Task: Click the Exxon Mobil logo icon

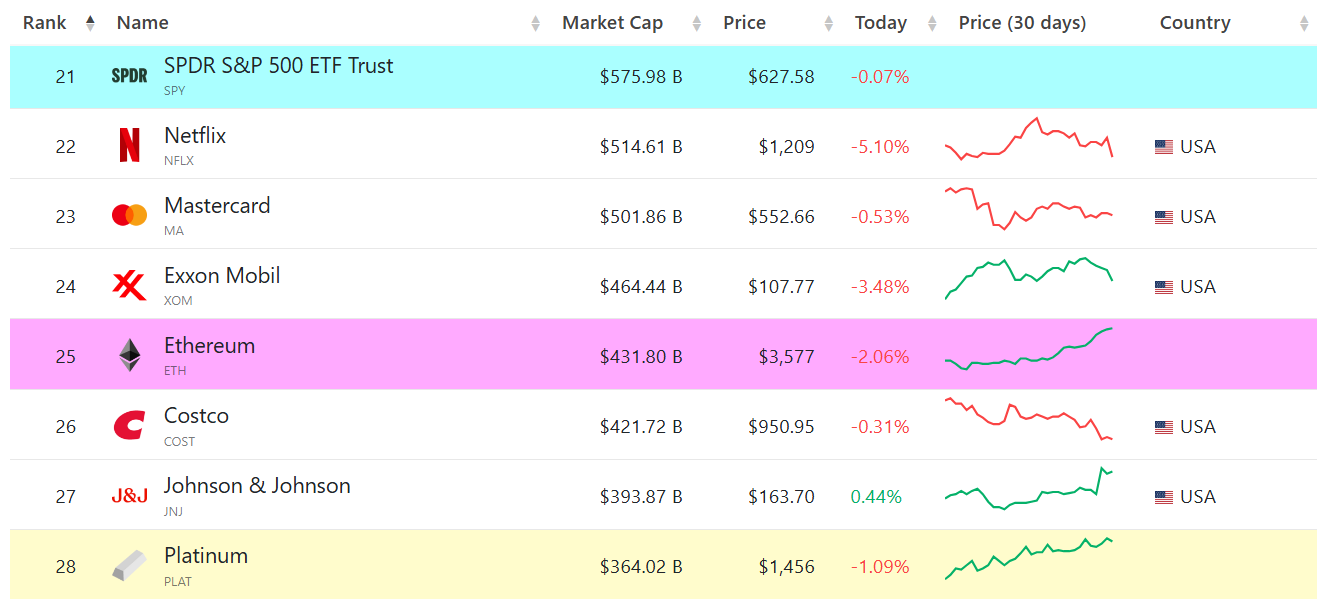Action: pos(129,286)
